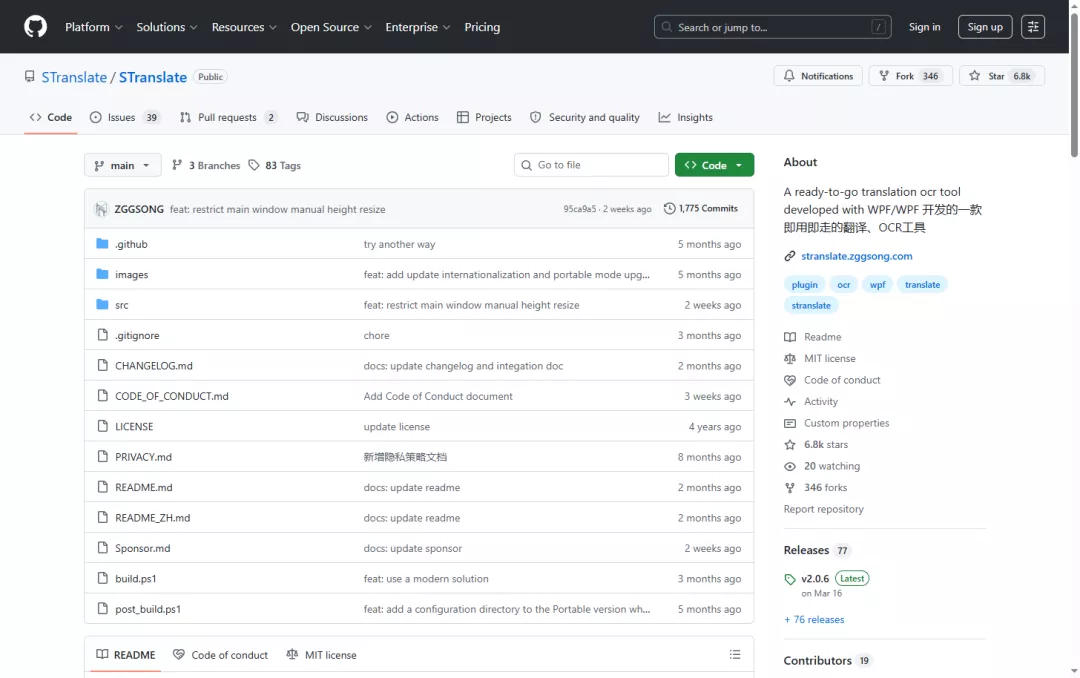Select the Code of conduct tab
Viewport: 1080px width, 678px height.
[220, 655]
